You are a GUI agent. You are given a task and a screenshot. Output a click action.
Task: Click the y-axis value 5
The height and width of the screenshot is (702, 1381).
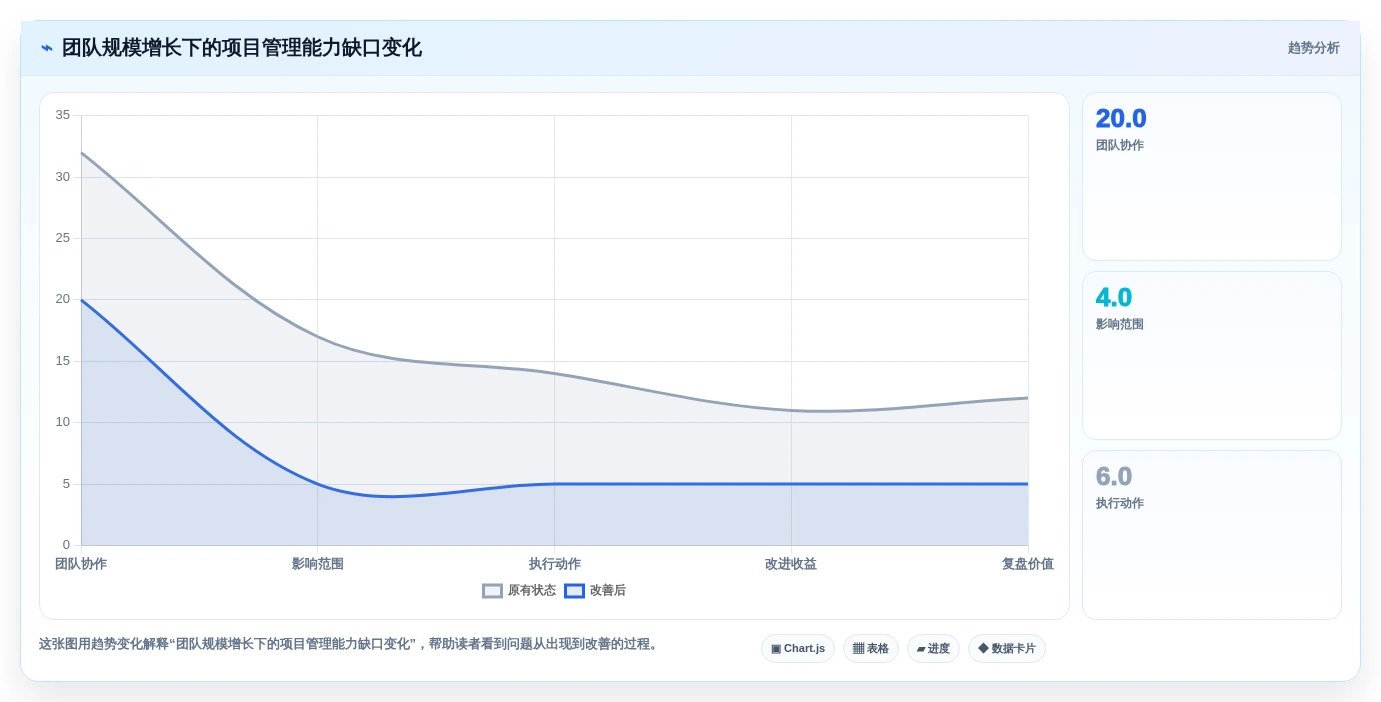point(66,484)
